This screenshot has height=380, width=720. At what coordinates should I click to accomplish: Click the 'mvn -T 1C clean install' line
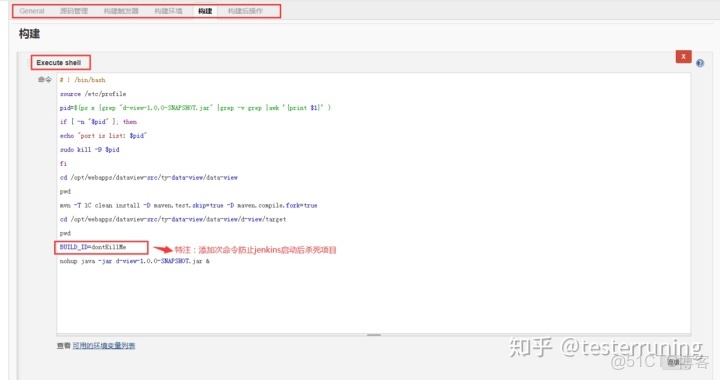[188, 206]
